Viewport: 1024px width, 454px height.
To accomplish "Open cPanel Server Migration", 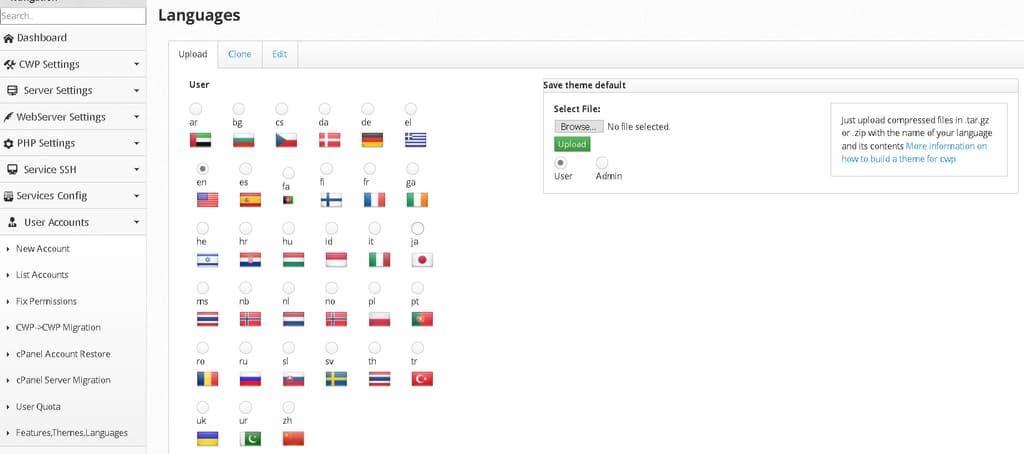I will [63, 380].
